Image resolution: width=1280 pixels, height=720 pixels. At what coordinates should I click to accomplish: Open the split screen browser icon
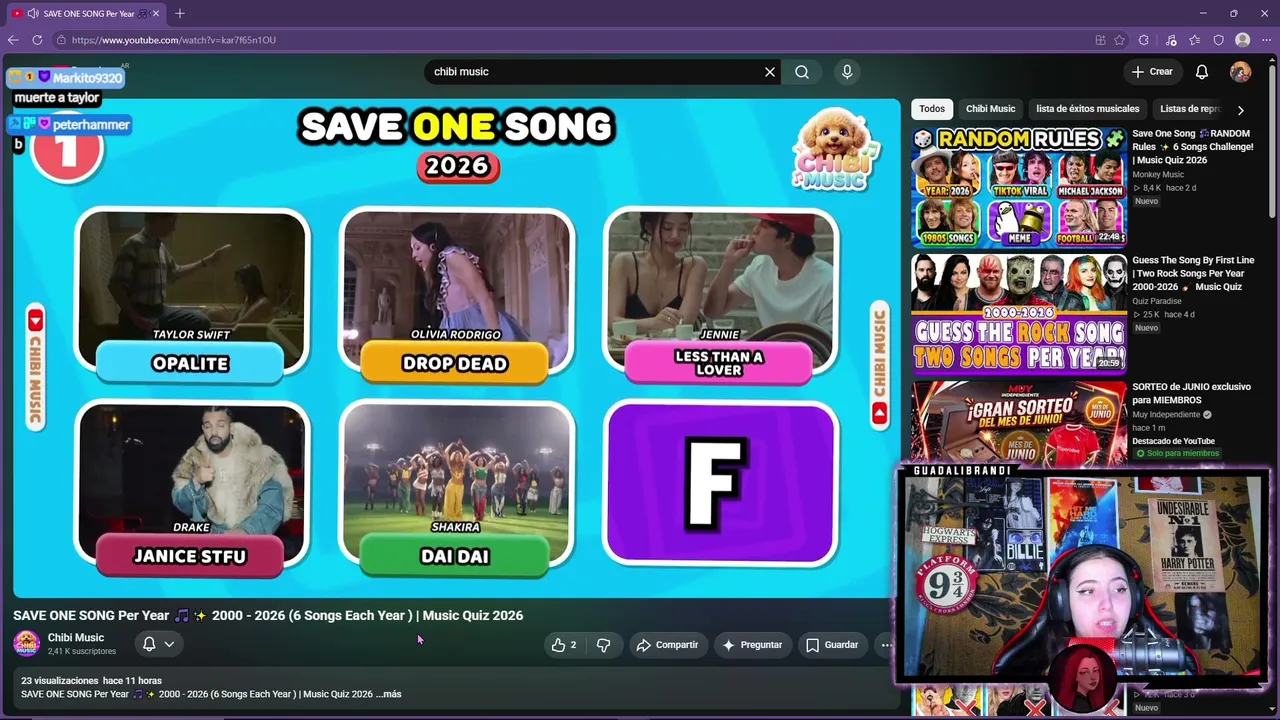[x=1100, y=40]
